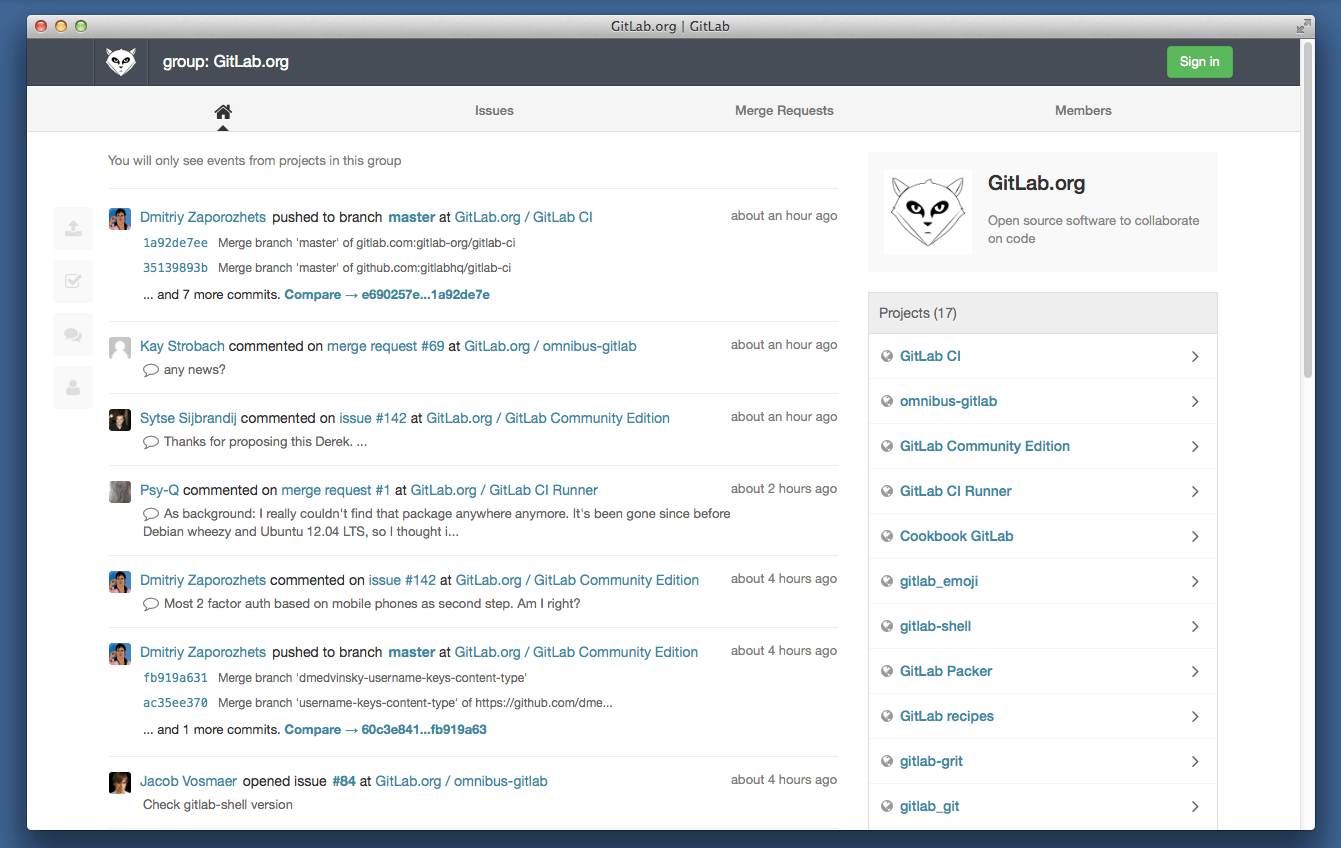1341x848 pixels.
Task: Click the GitLab fox logo in header
Action: 121,62
